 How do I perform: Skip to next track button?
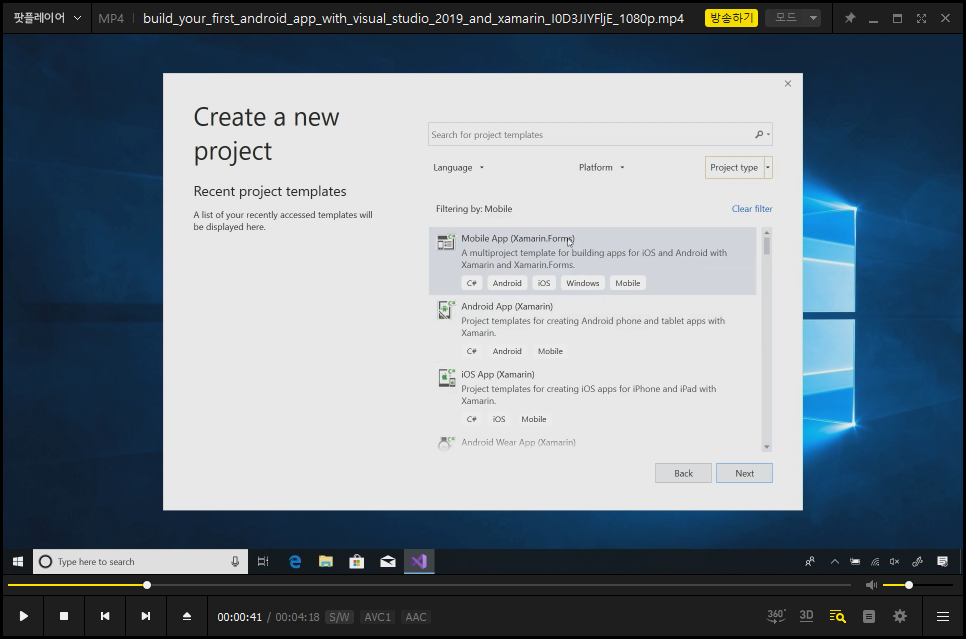(145, 616)
